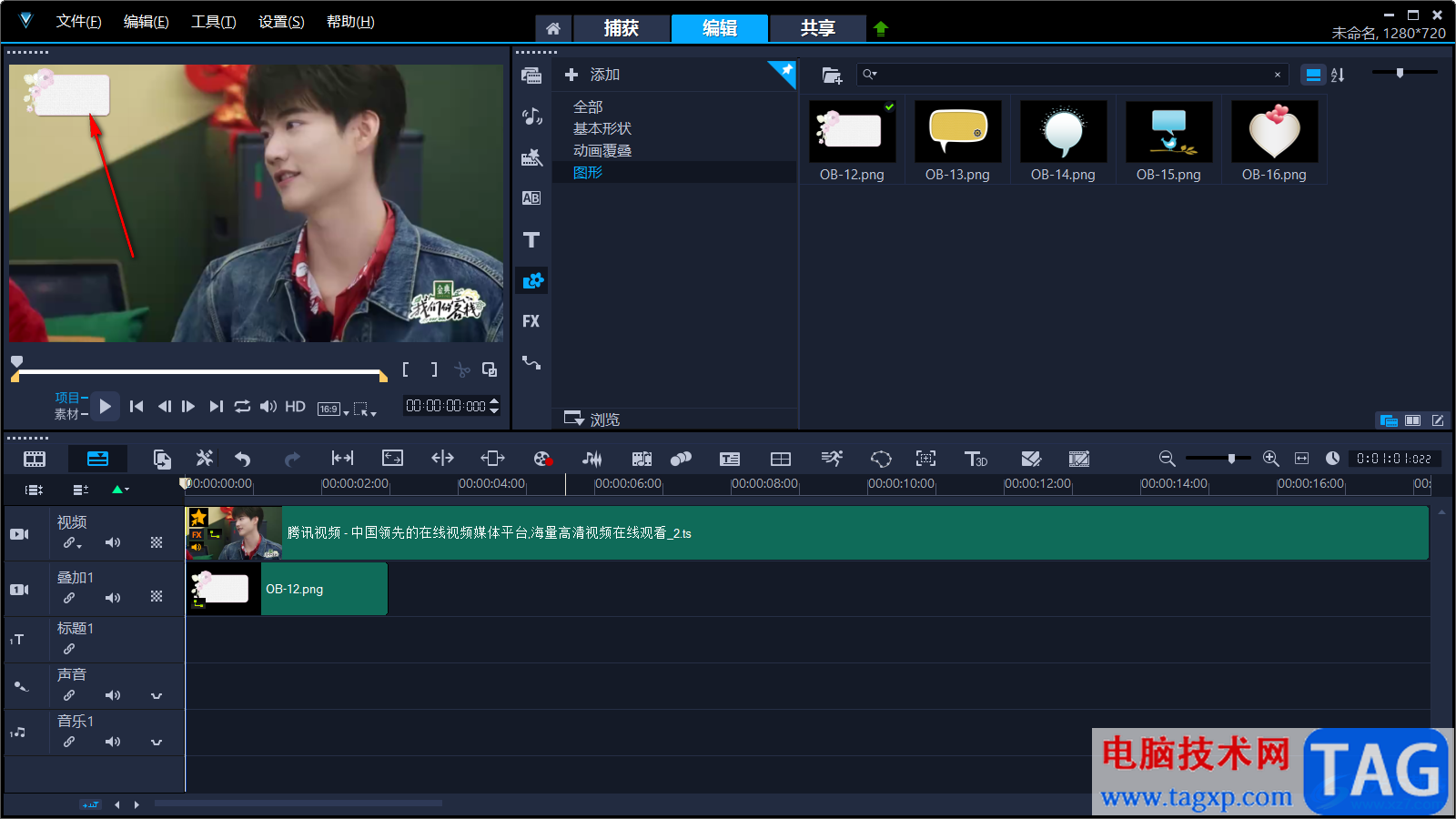
Task: Open the add marker green arrow dropdown
Action: [120, 490]
